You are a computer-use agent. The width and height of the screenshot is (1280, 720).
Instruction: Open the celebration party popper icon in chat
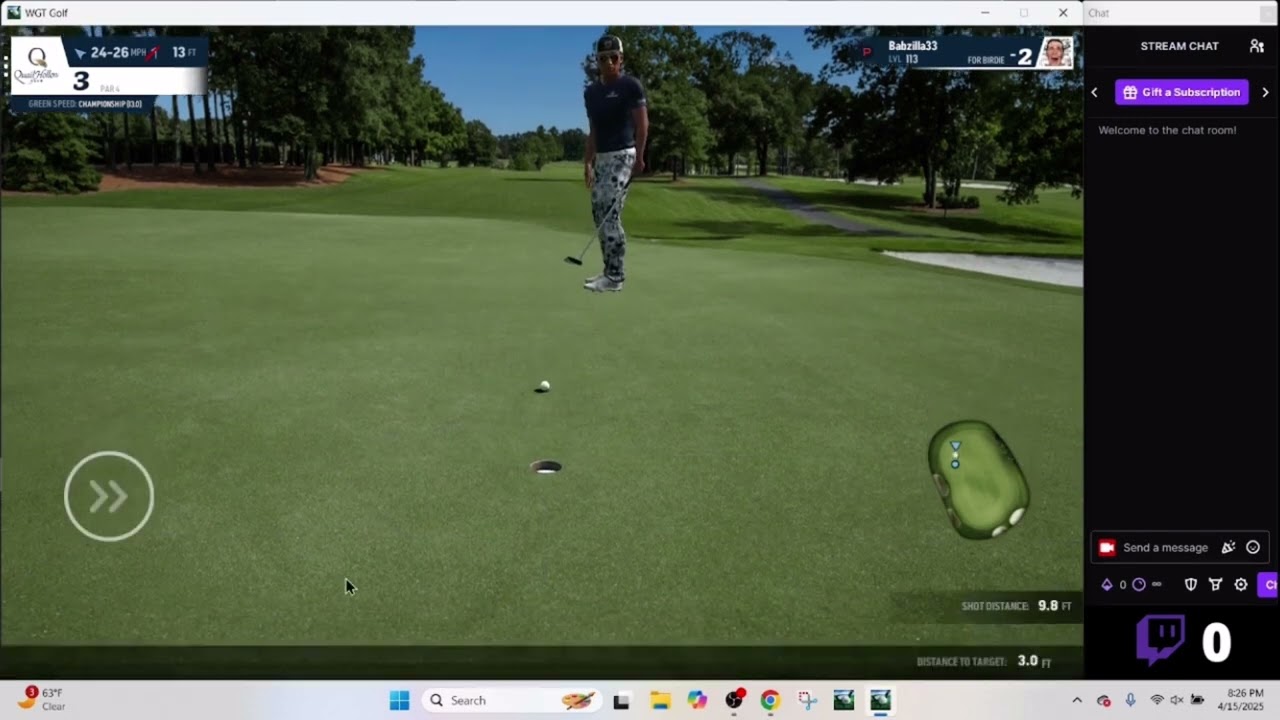(x=1229, y=547)
